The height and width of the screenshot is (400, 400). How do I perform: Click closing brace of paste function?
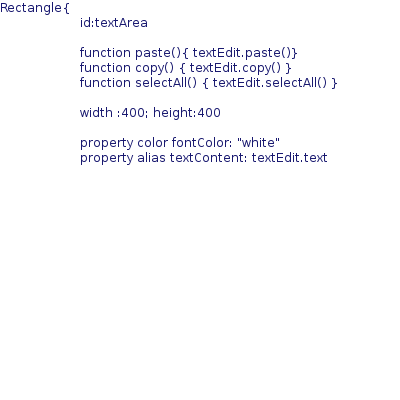pyautogui.click(x=295, y=53)
